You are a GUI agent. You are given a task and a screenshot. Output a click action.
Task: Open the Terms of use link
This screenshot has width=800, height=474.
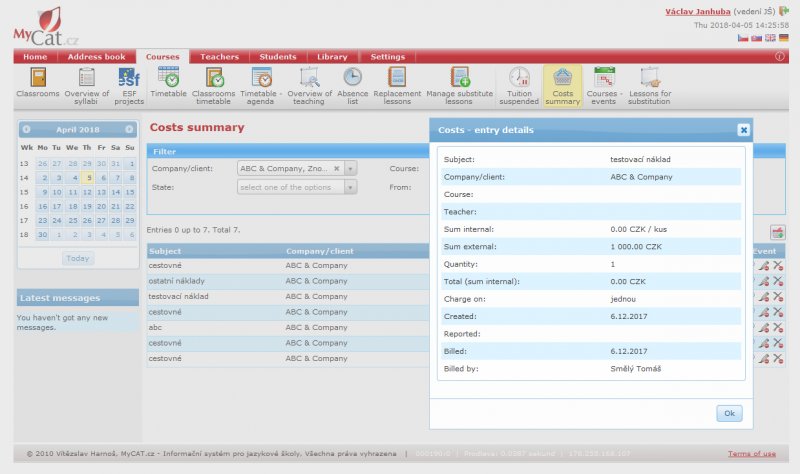[x=752, y=454]
